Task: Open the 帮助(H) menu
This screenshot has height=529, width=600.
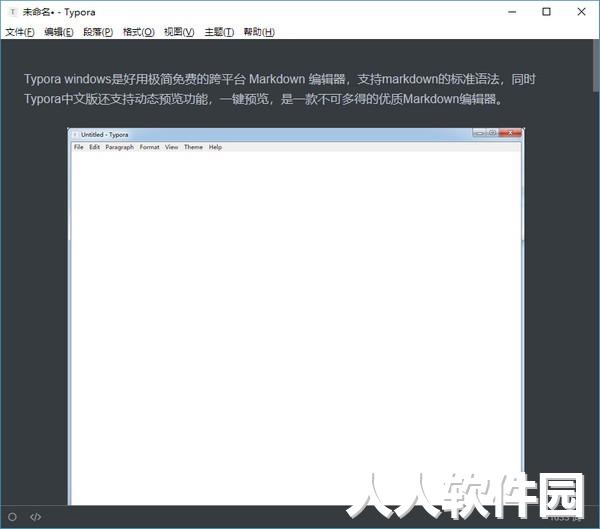Action: point(259,32)
